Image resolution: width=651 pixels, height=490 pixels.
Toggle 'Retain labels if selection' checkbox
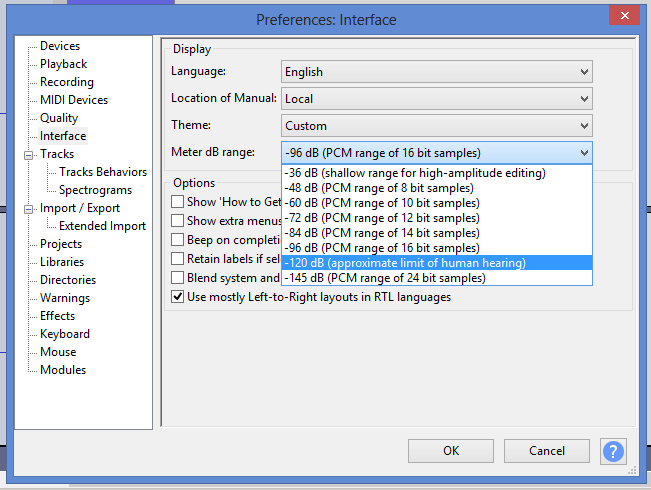tap(178, 259)
